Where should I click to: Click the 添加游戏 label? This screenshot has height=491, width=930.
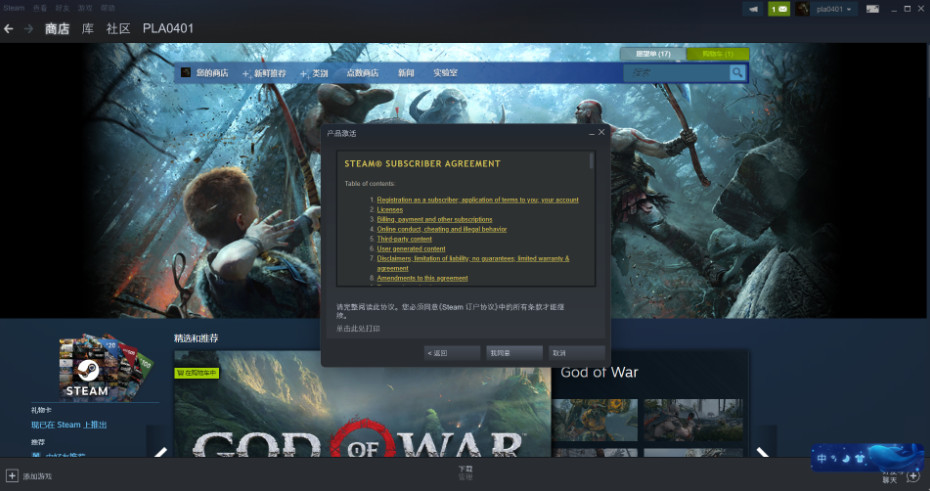(37, 476)
